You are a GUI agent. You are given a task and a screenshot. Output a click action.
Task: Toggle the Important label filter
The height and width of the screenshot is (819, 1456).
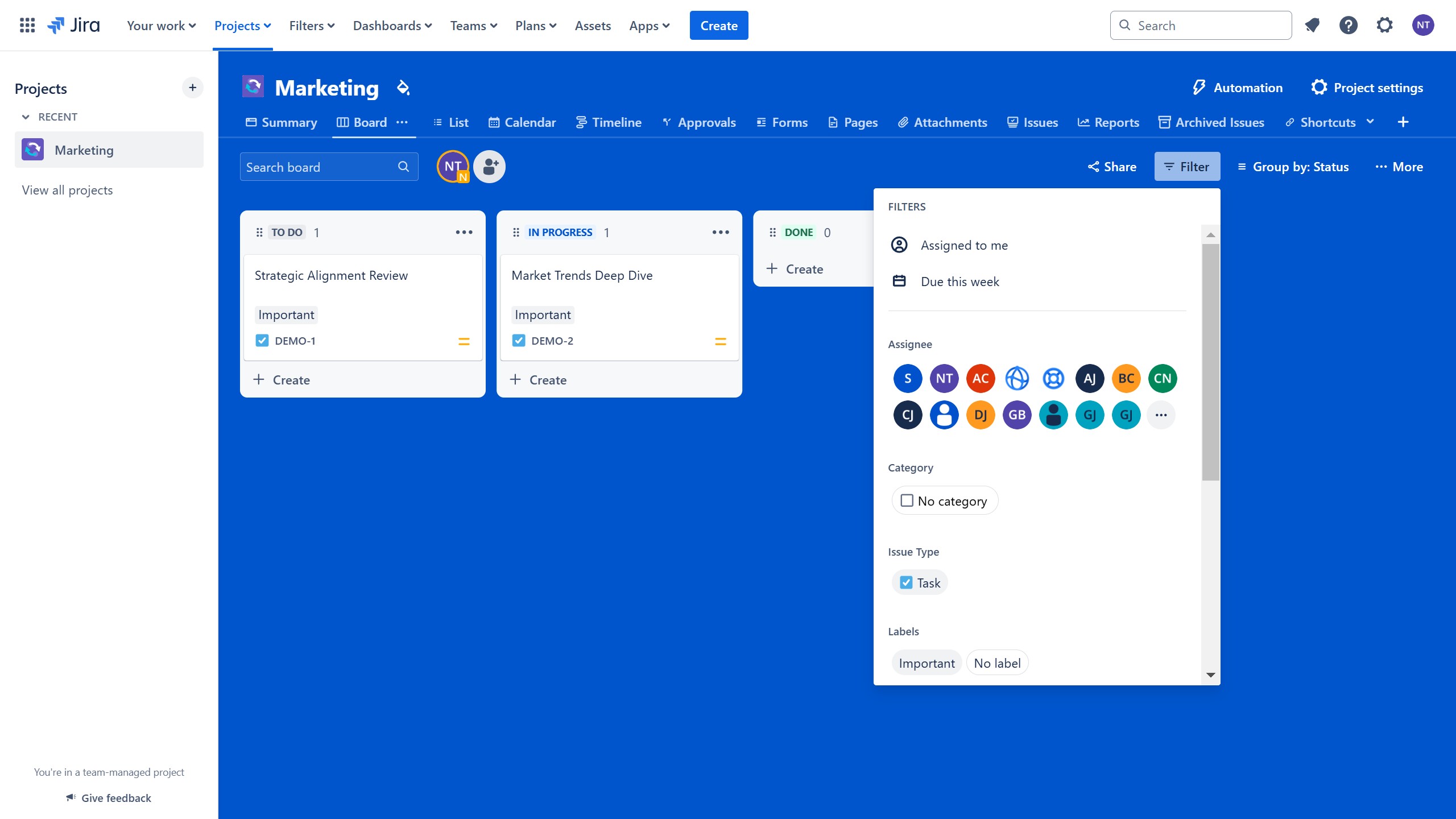(926, 663)
